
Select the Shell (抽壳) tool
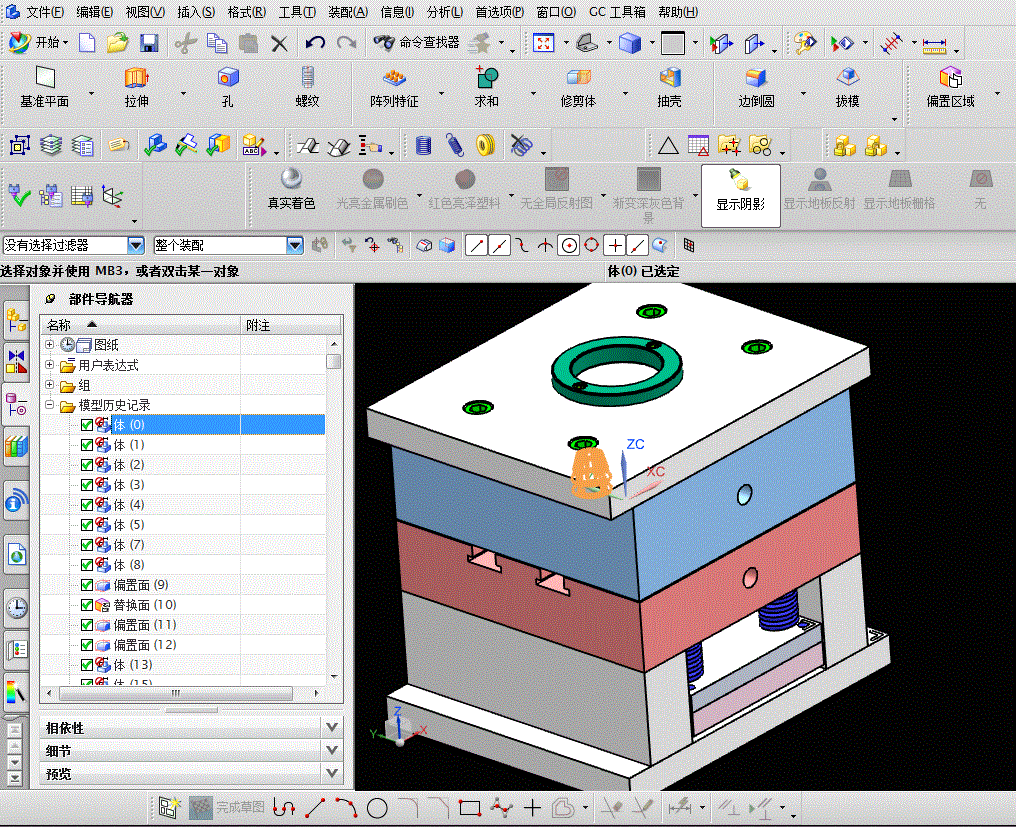[x=669, y=78]
